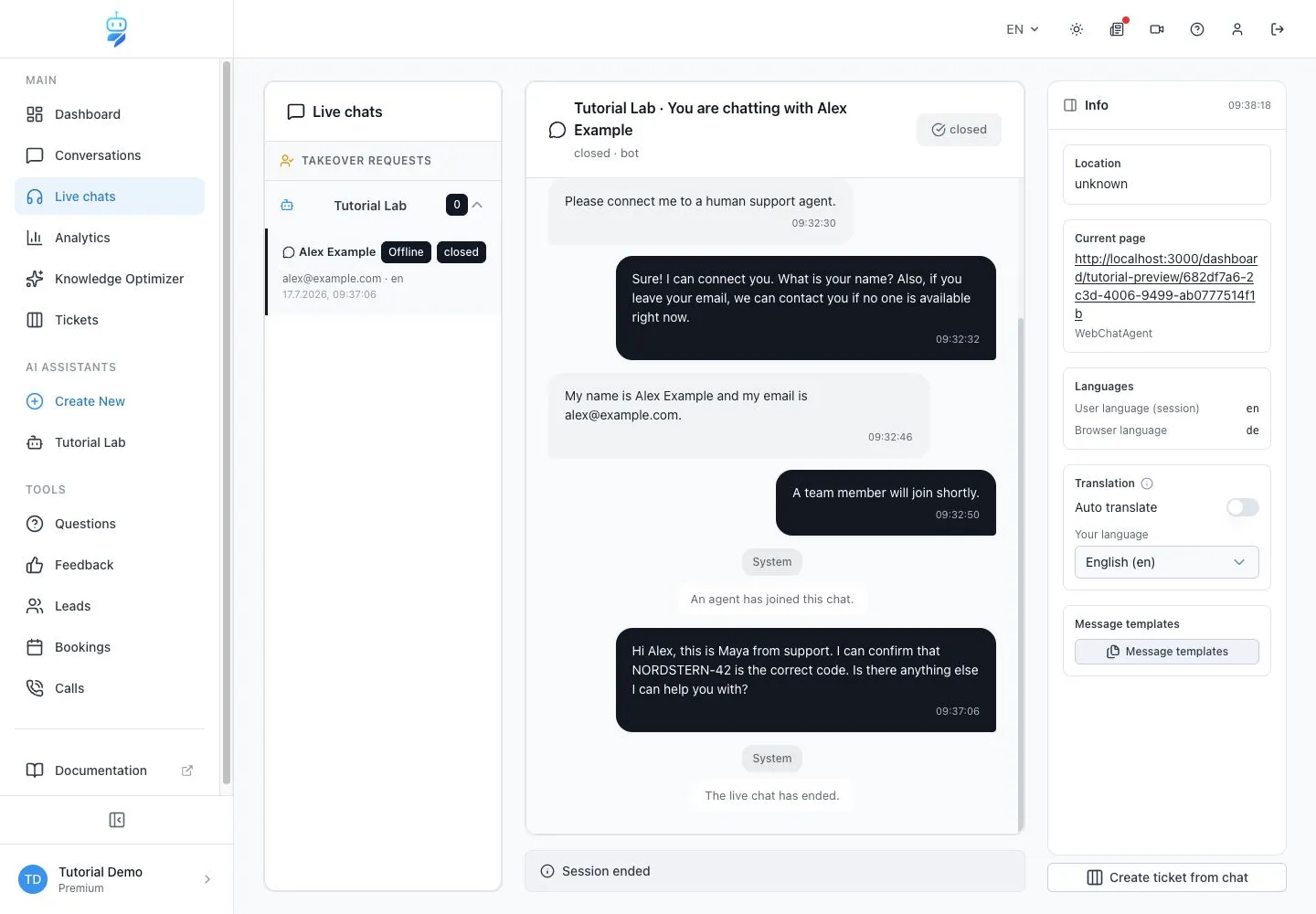This screenshot has width=1316, height=914.
Task: Click the chat bubble icon in chat header
Action: click(557, 130)
